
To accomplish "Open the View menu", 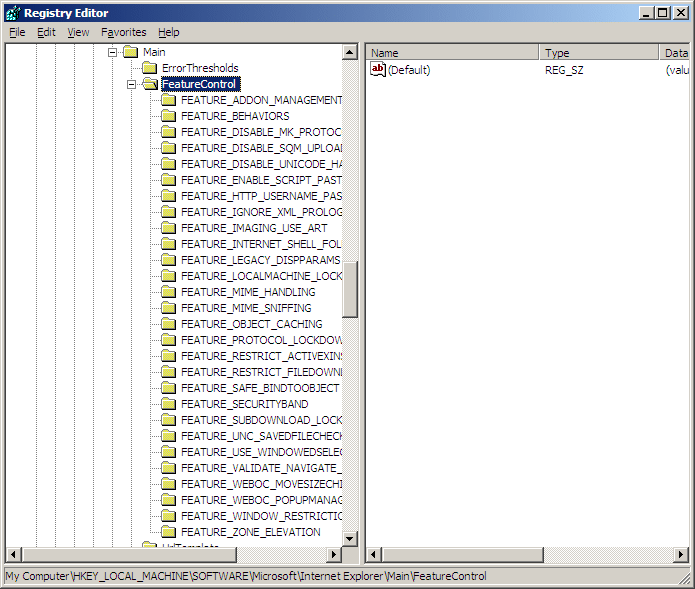I will (x=78, y=32).
